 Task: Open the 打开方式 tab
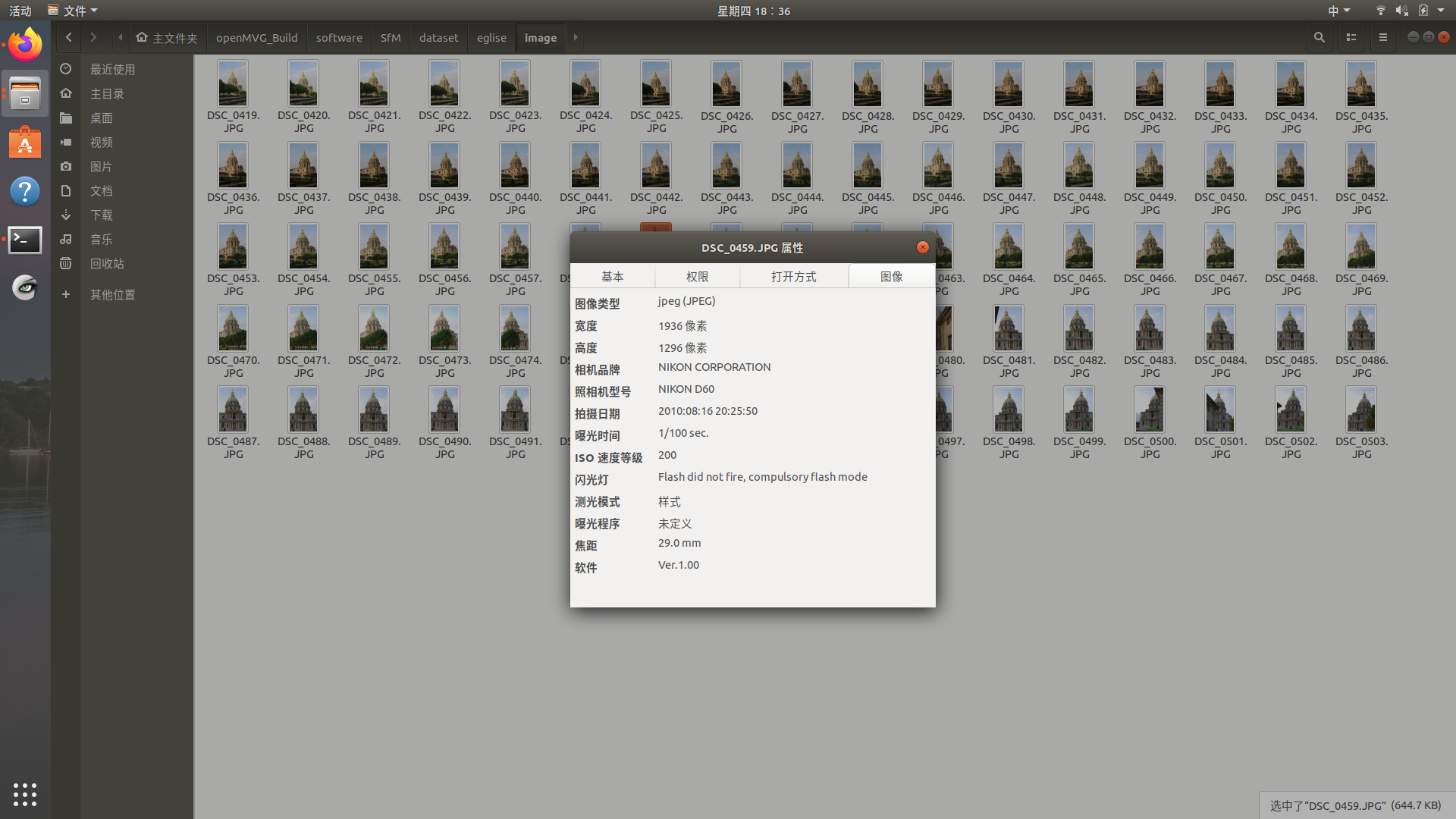pos(793,277)
